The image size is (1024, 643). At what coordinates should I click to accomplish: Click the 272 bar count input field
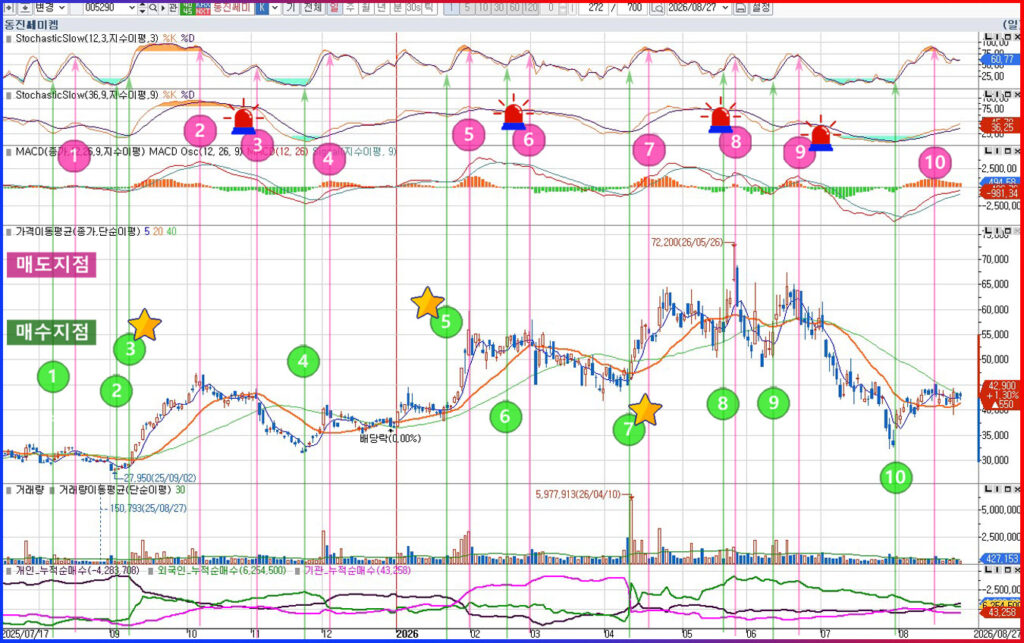pyautogui.click(x=594, y=8)
